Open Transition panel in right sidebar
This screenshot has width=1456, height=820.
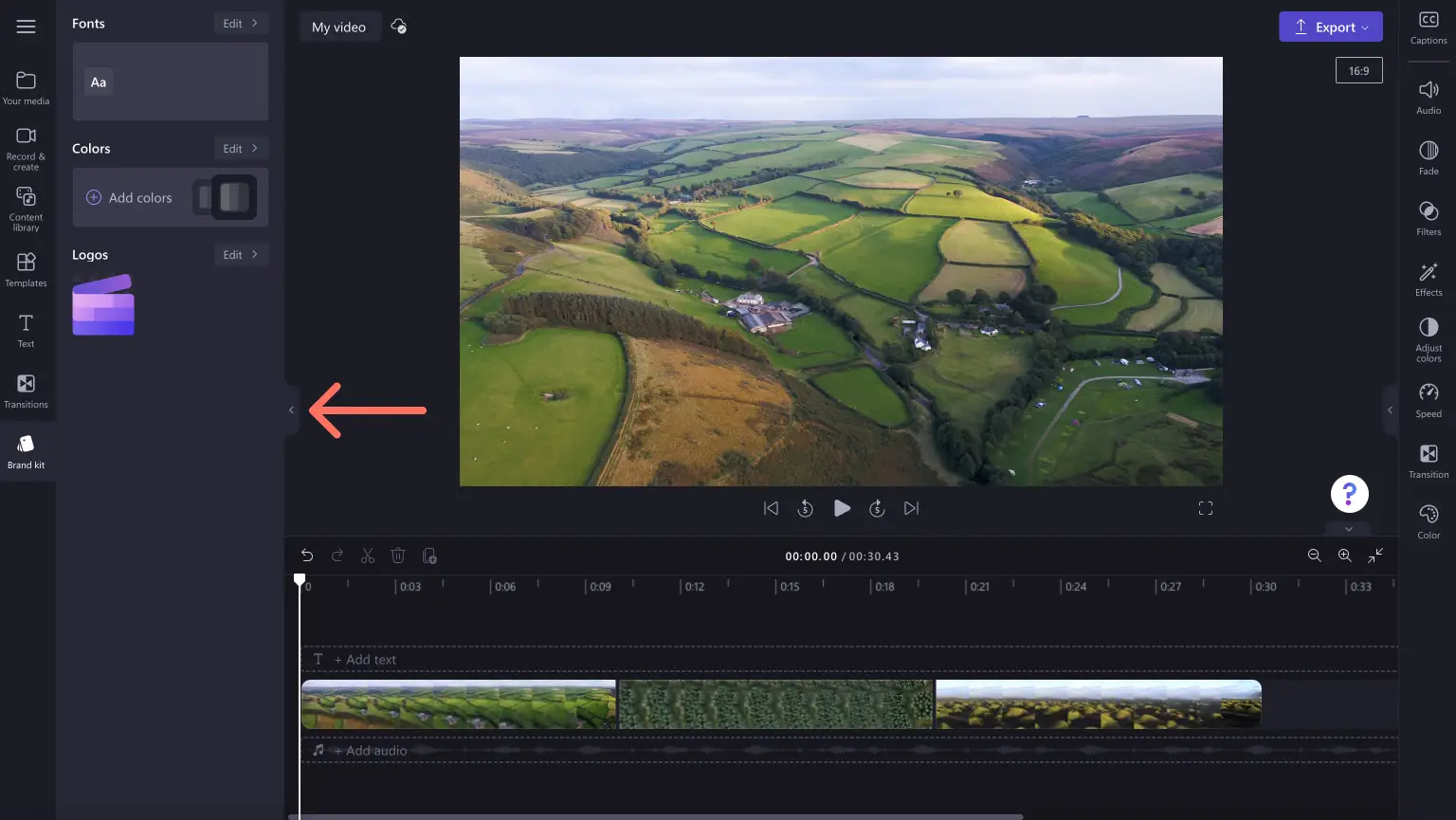coord(1429,461)
